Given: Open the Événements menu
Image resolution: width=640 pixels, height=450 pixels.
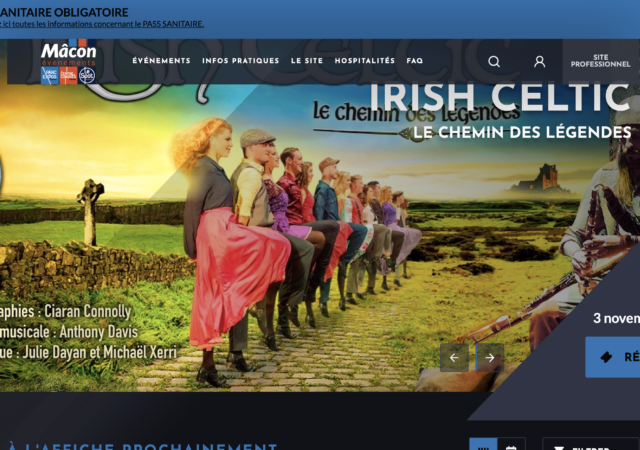Looking at the screenshot, I should point(161,61).
